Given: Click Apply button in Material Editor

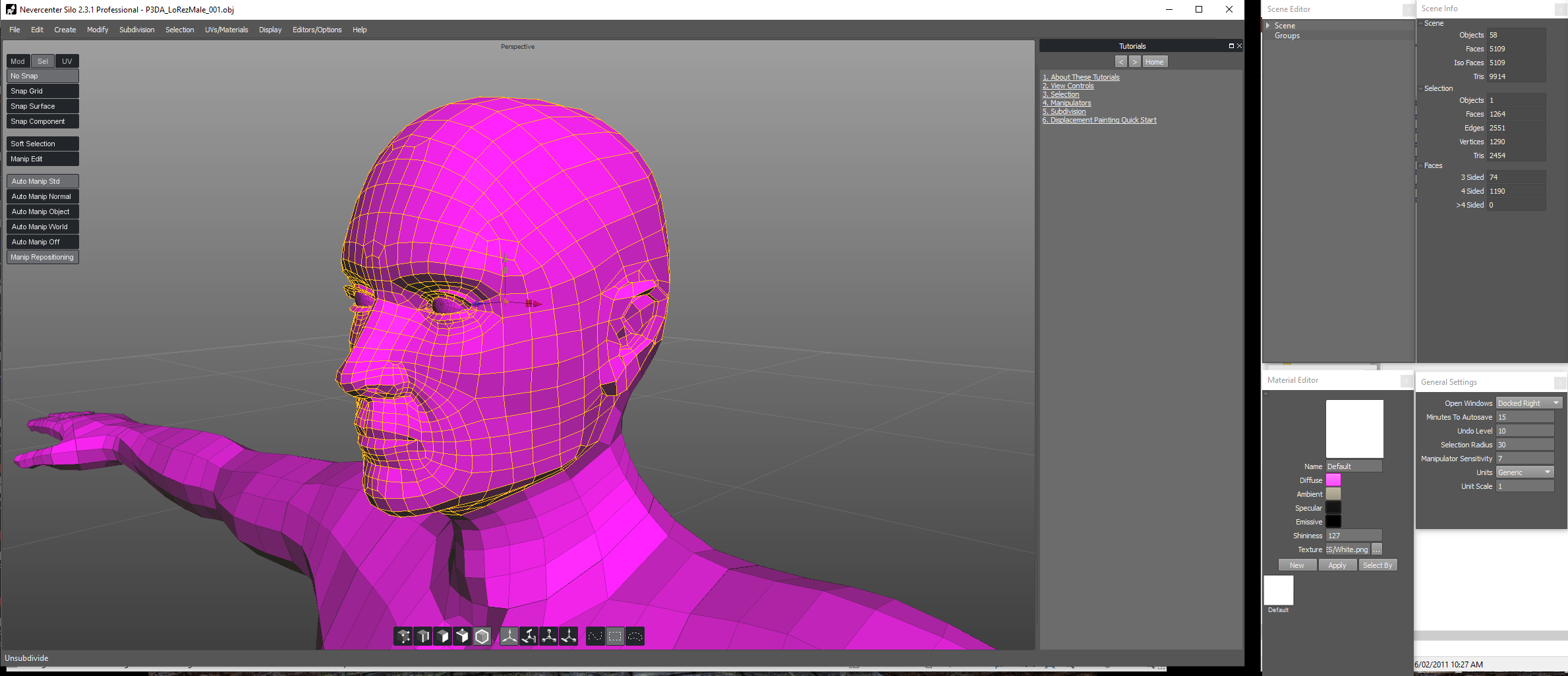Looking at the screenshot, I should tap(1337, 565).
